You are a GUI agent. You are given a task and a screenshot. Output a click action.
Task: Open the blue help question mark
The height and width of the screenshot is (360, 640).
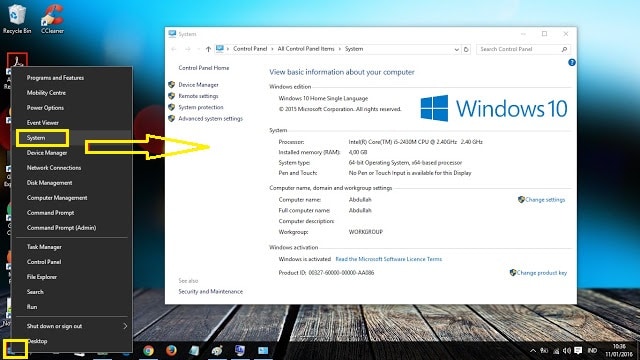[572, 62]
